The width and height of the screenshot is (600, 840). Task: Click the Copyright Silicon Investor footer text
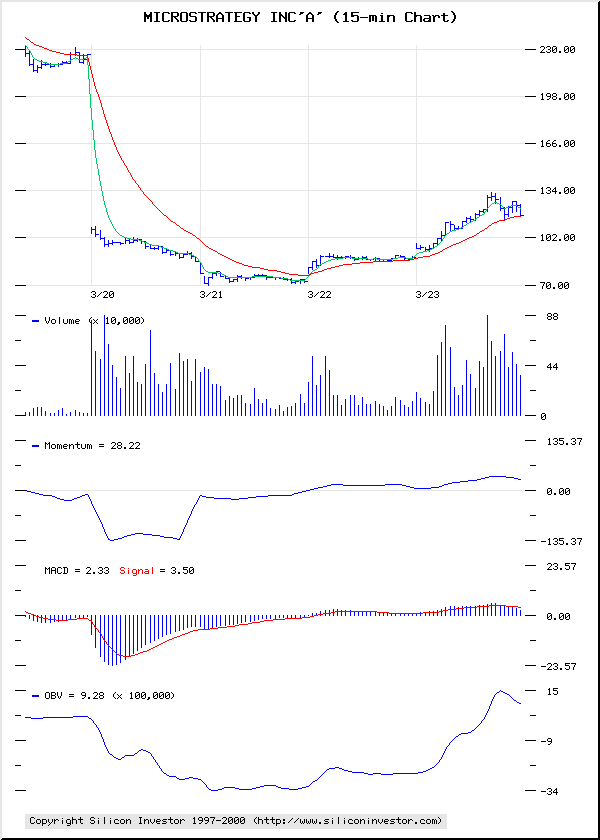coord(236,820)
